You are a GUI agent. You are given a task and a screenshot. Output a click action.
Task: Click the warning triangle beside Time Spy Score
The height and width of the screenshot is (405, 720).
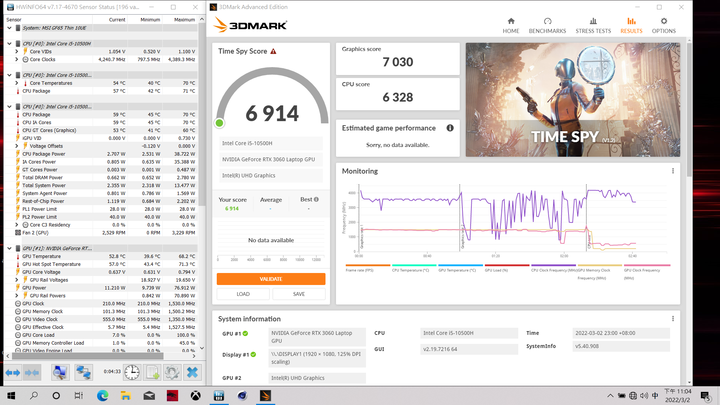click(273, 51)
